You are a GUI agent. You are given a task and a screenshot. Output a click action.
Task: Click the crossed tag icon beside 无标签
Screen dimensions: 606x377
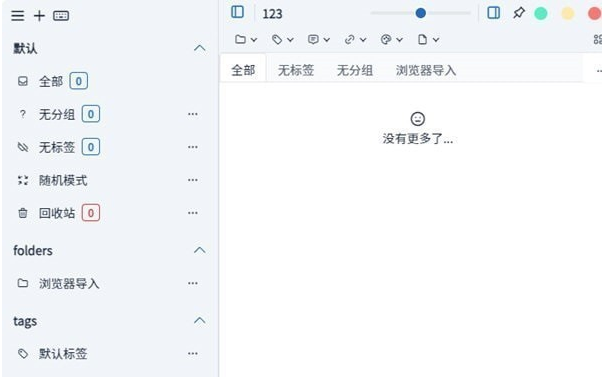click(x=23, y=147)
